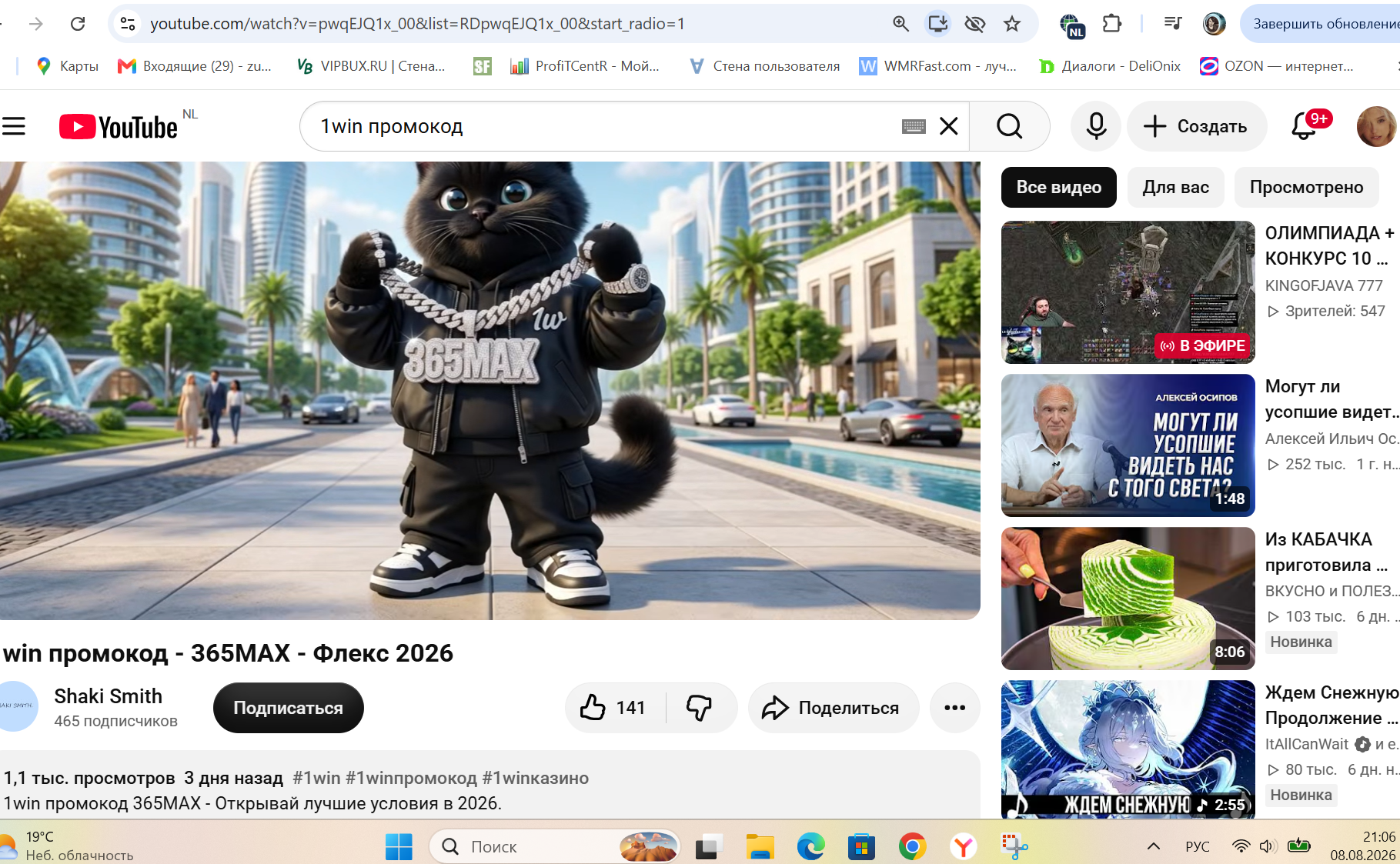The image size is (1400, 864).
Task: Open the 'Стена пользователя' bookmark
Action: click(x=764, y=66)
